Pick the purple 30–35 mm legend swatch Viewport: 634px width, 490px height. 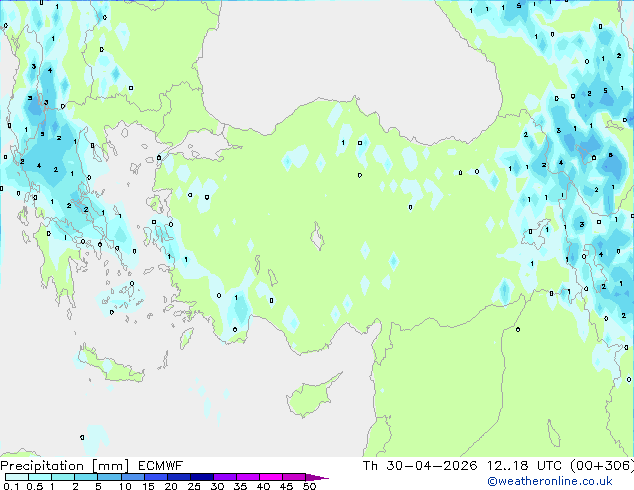click(x=224, y=477)
